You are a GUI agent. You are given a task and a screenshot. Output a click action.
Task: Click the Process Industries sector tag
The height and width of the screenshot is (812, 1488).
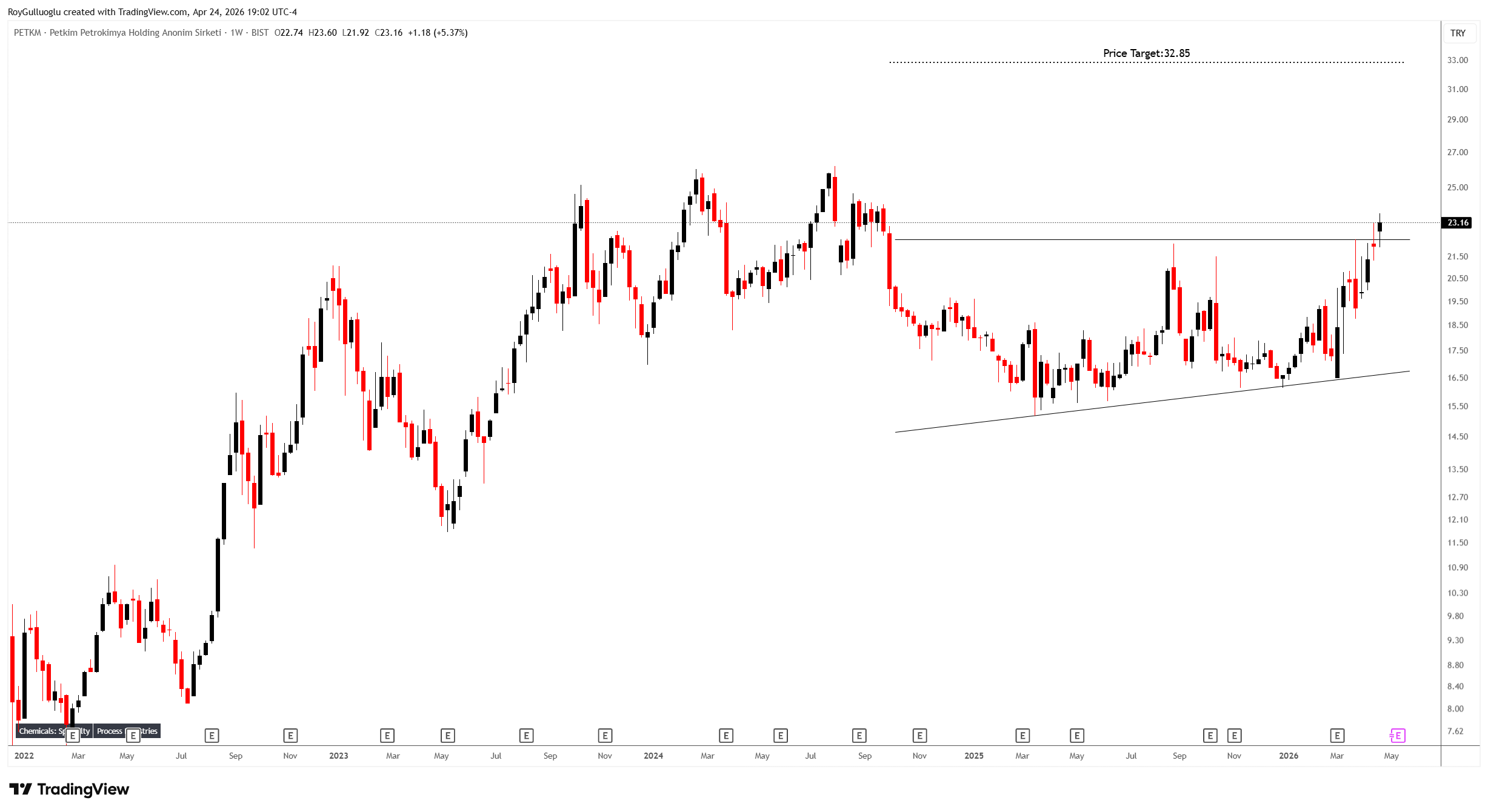[109, 731]
